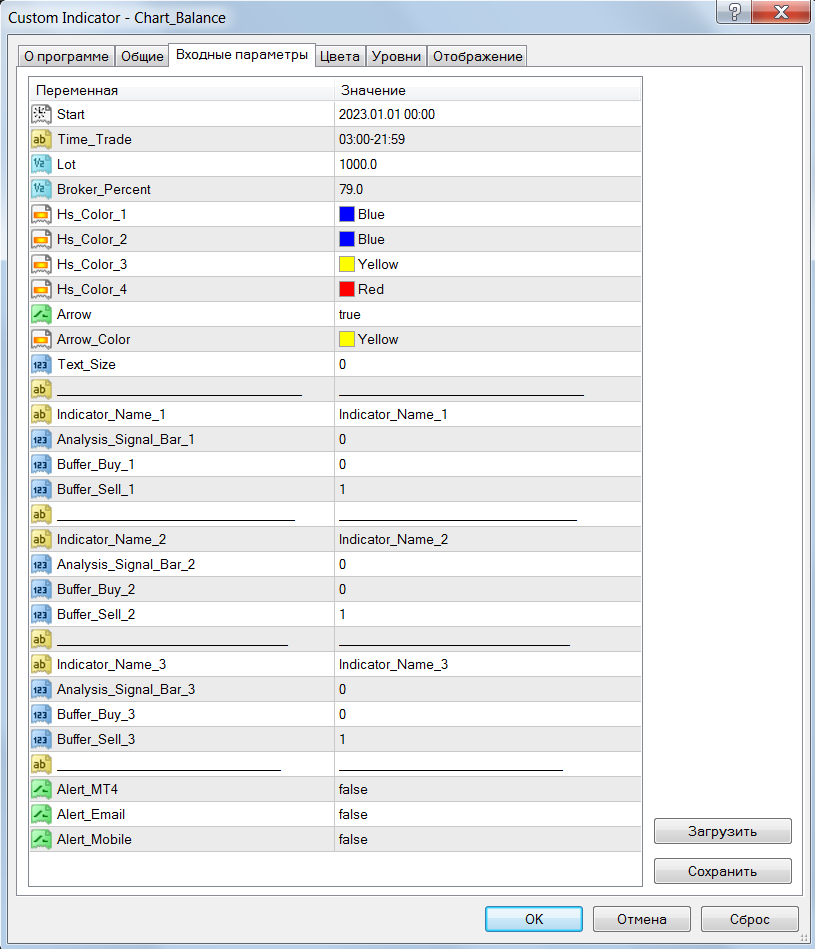
Task: Click the integer icon beside Text_Size
Action: coord(41,364)
